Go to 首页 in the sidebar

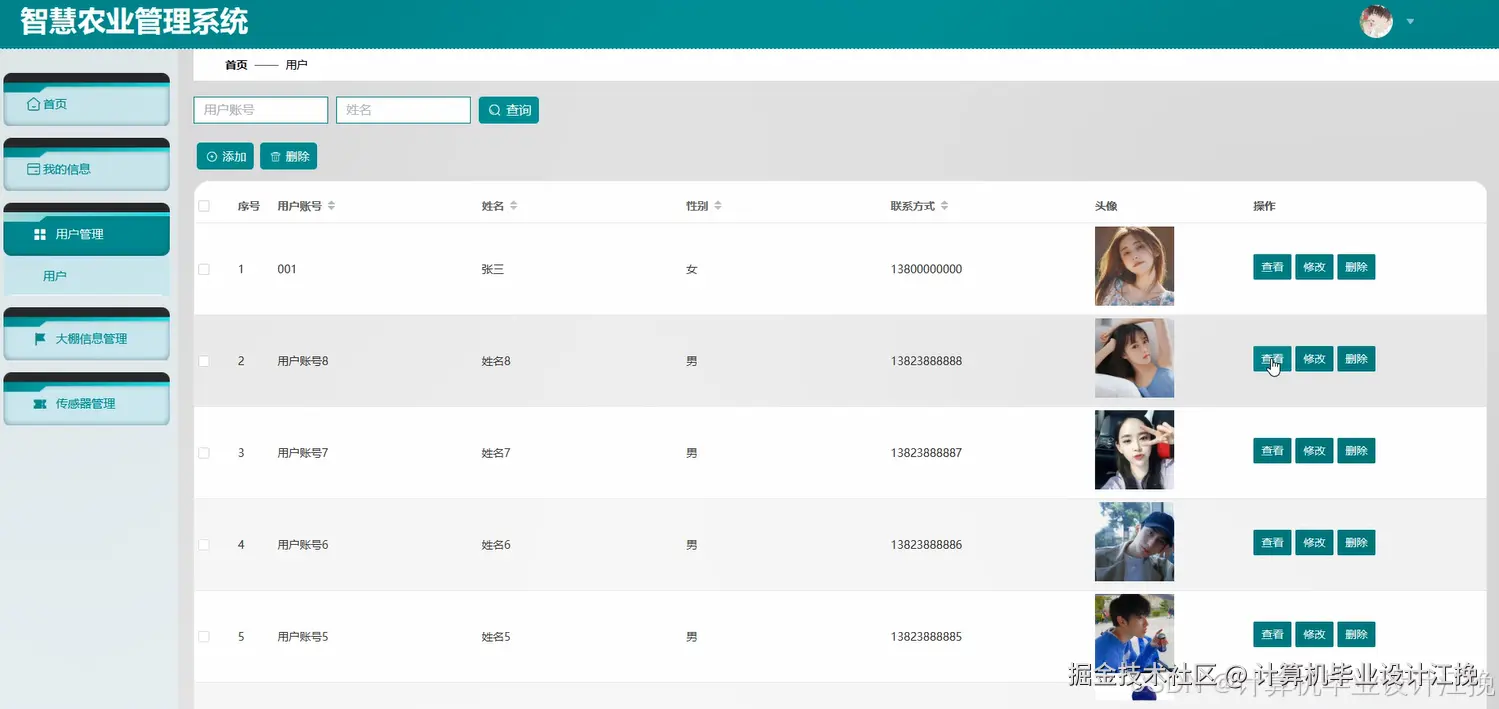click(87, 104)
